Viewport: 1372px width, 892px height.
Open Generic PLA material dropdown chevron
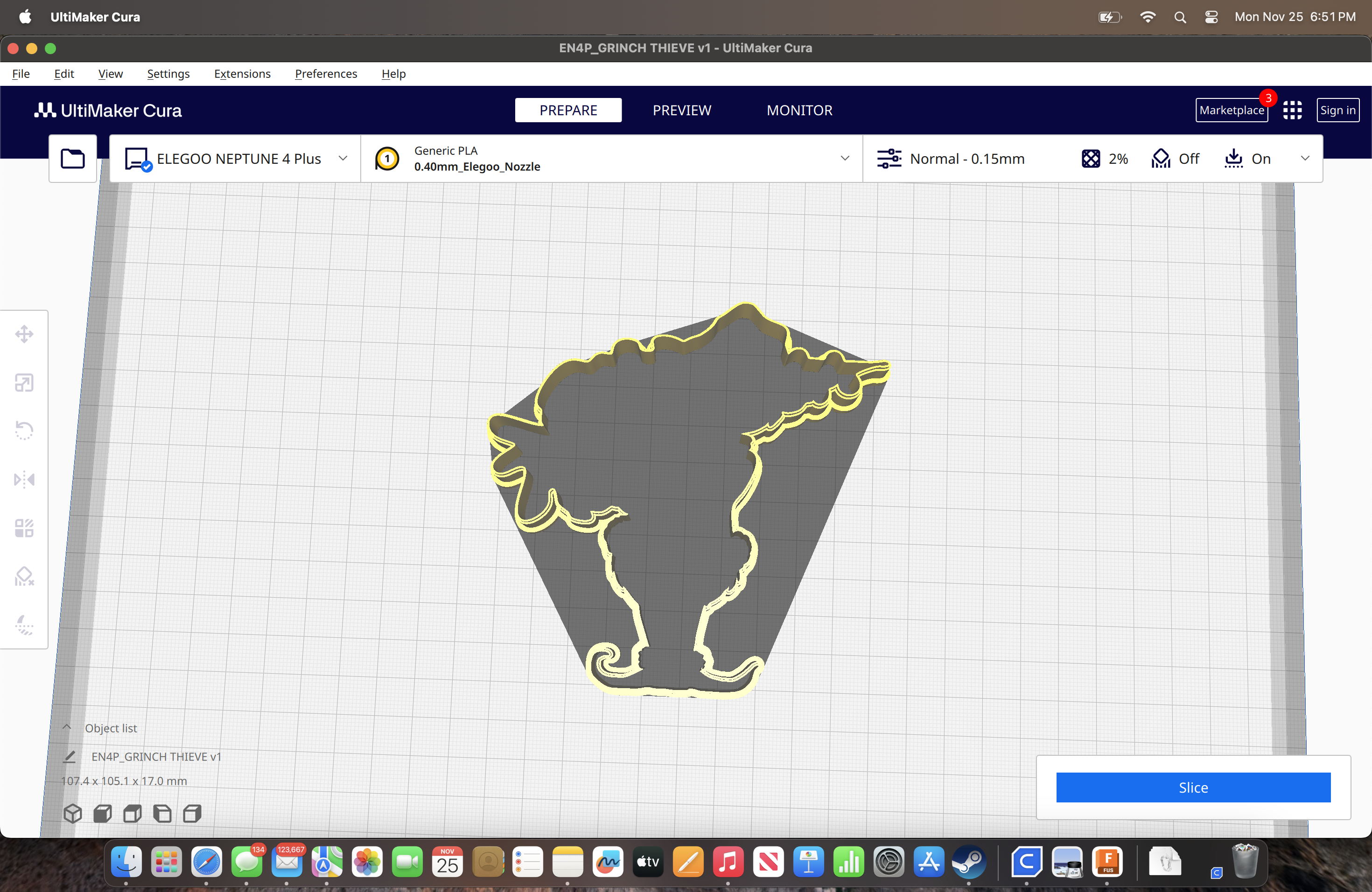(845, 159)
